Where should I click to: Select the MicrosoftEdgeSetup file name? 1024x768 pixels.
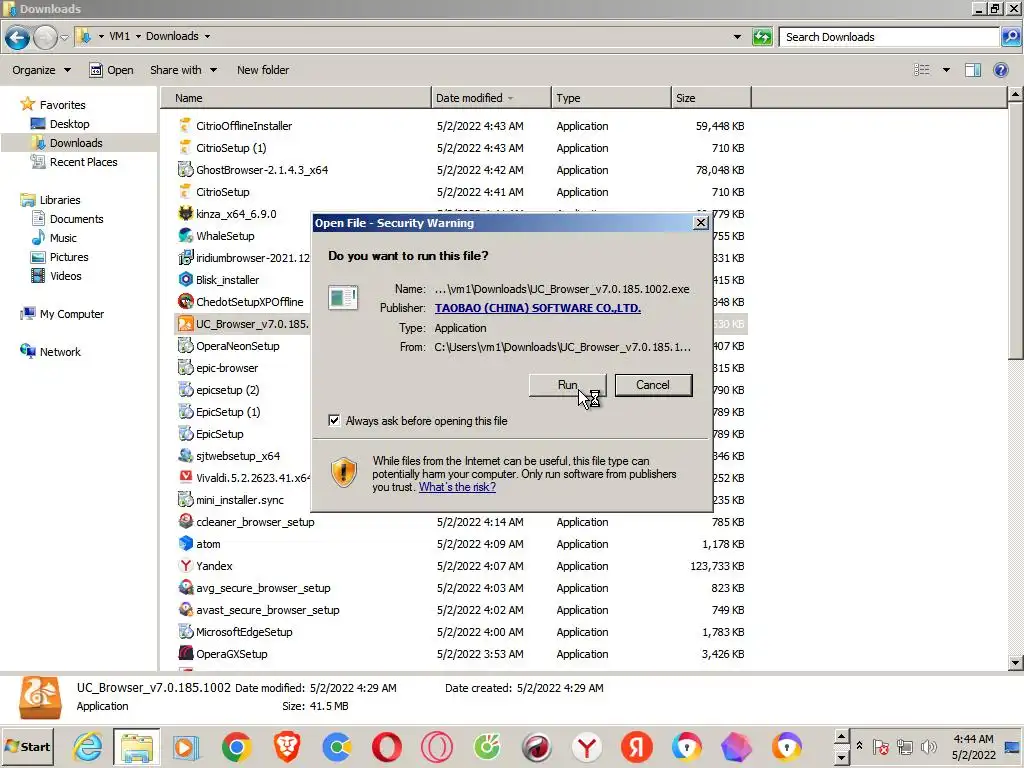pyautogui.click(x=244, y=632)
